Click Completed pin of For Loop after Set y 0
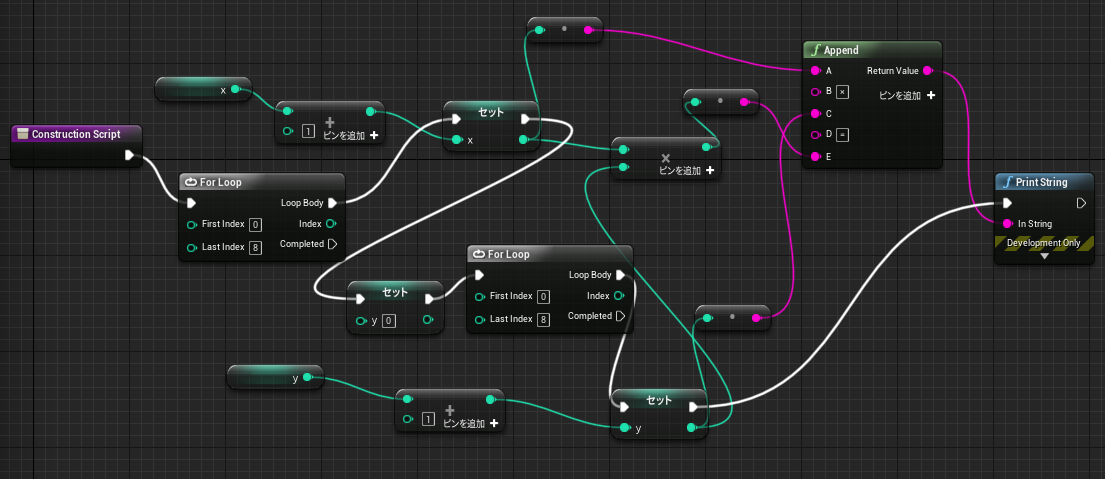 point(620,316)
